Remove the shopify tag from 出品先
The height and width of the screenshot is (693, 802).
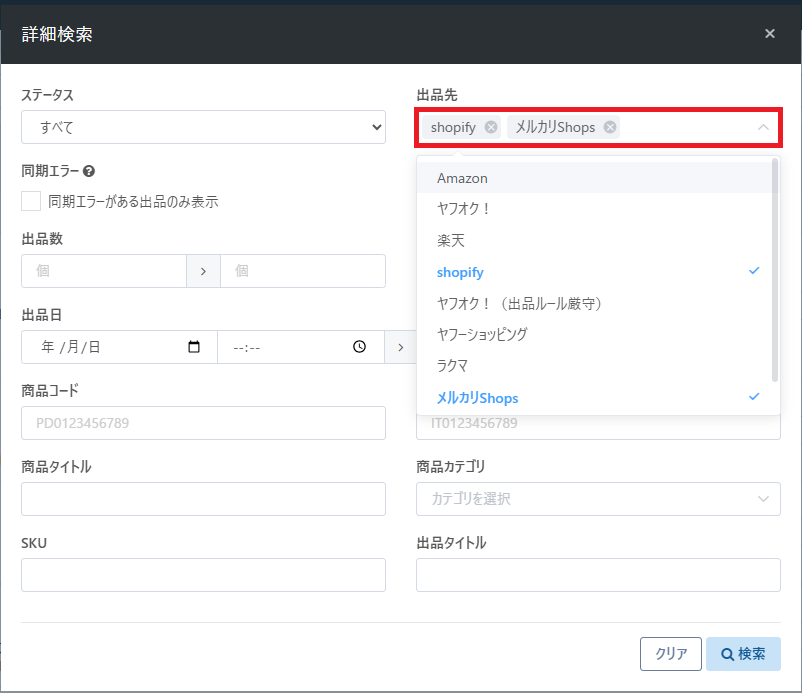(x=491, y=127)
